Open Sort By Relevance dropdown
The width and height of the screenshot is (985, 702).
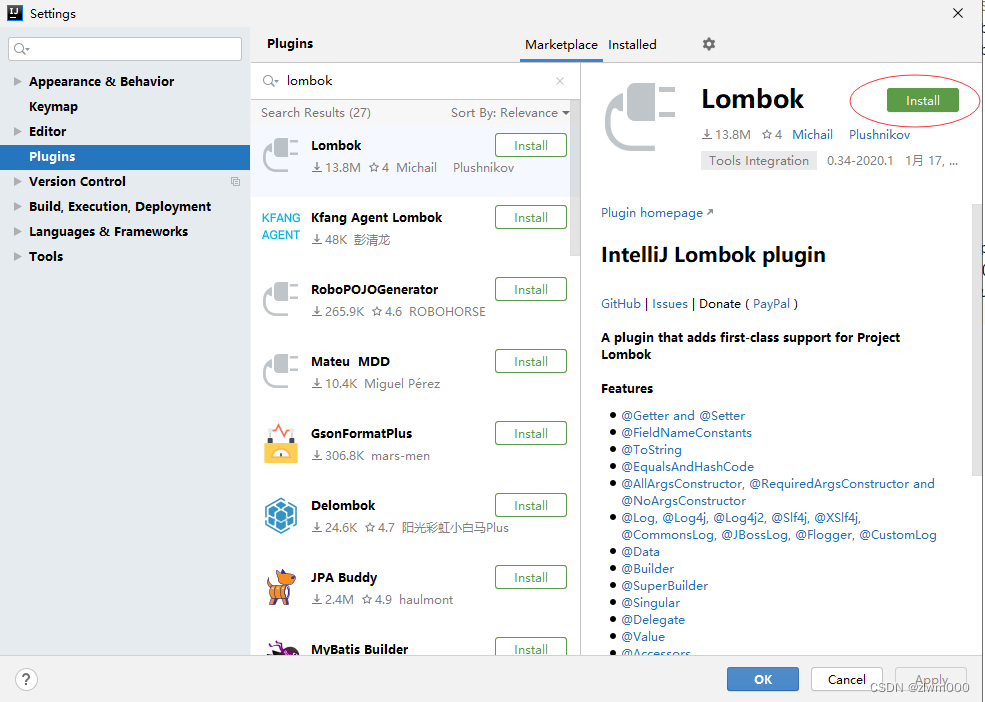tap(510, 112)
